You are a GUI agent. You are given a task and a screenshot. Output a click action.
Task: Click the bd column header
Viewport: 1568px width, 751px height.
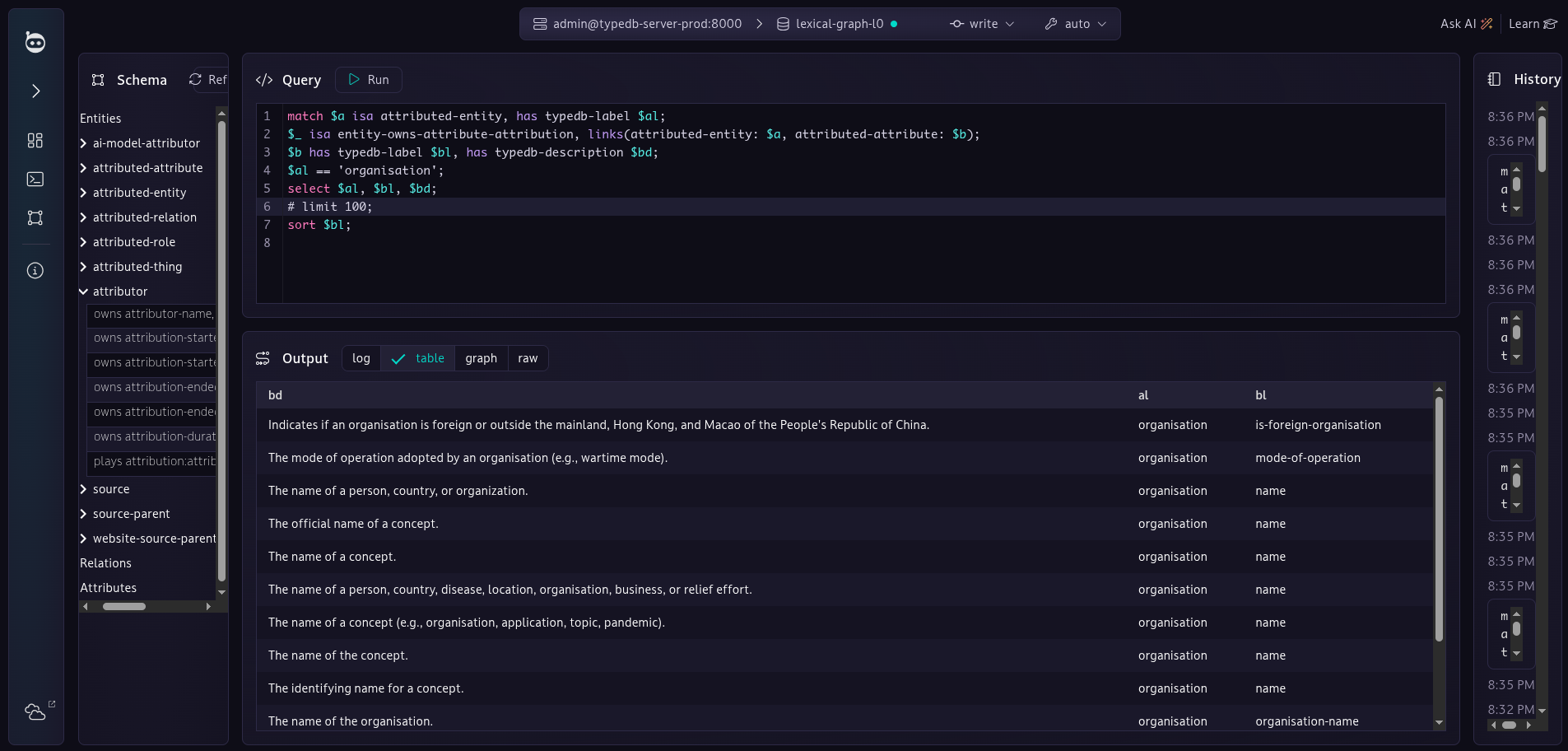[275, 395]
